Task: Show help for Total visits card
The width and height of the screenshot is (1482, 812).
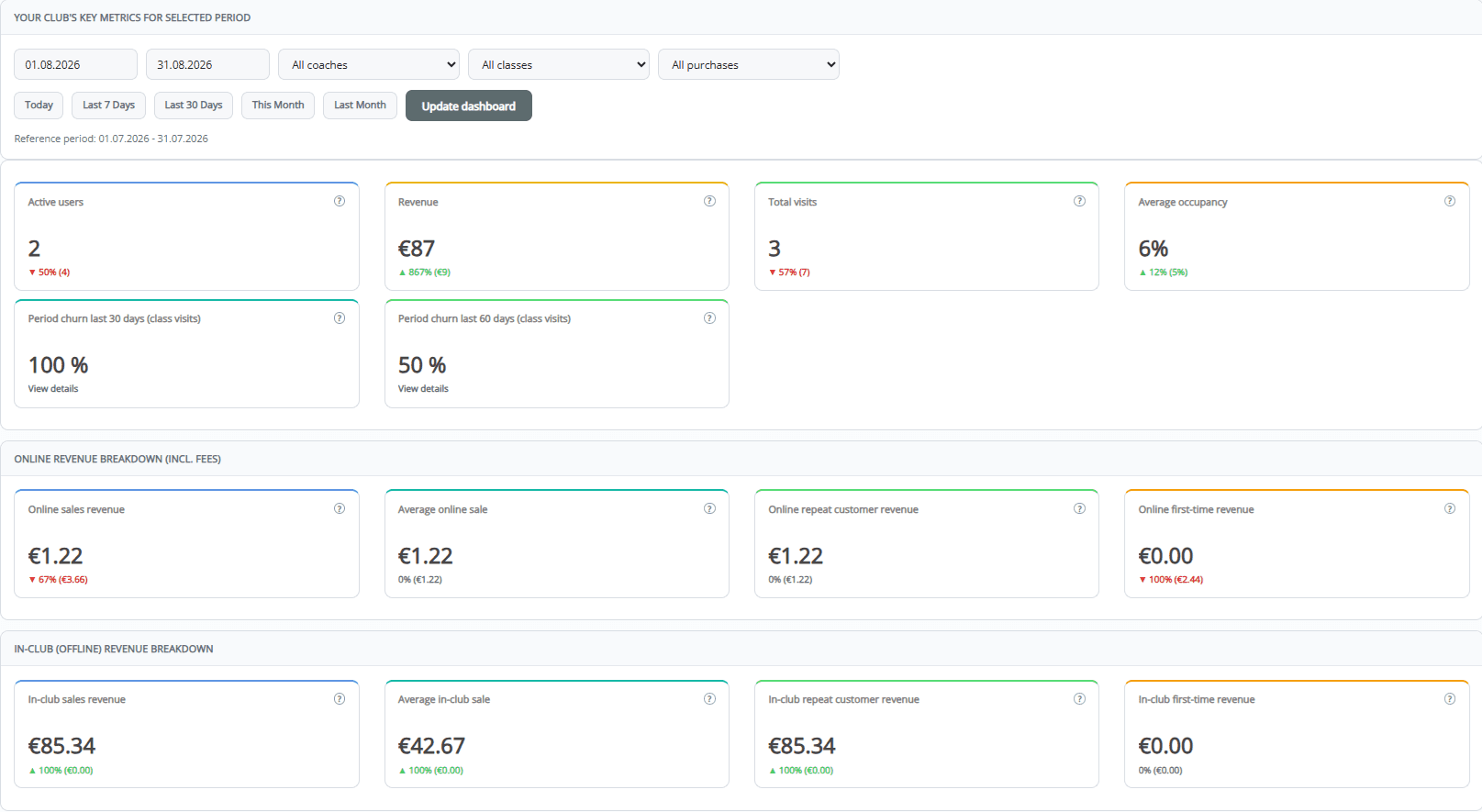Action: tap(1079, 201)
